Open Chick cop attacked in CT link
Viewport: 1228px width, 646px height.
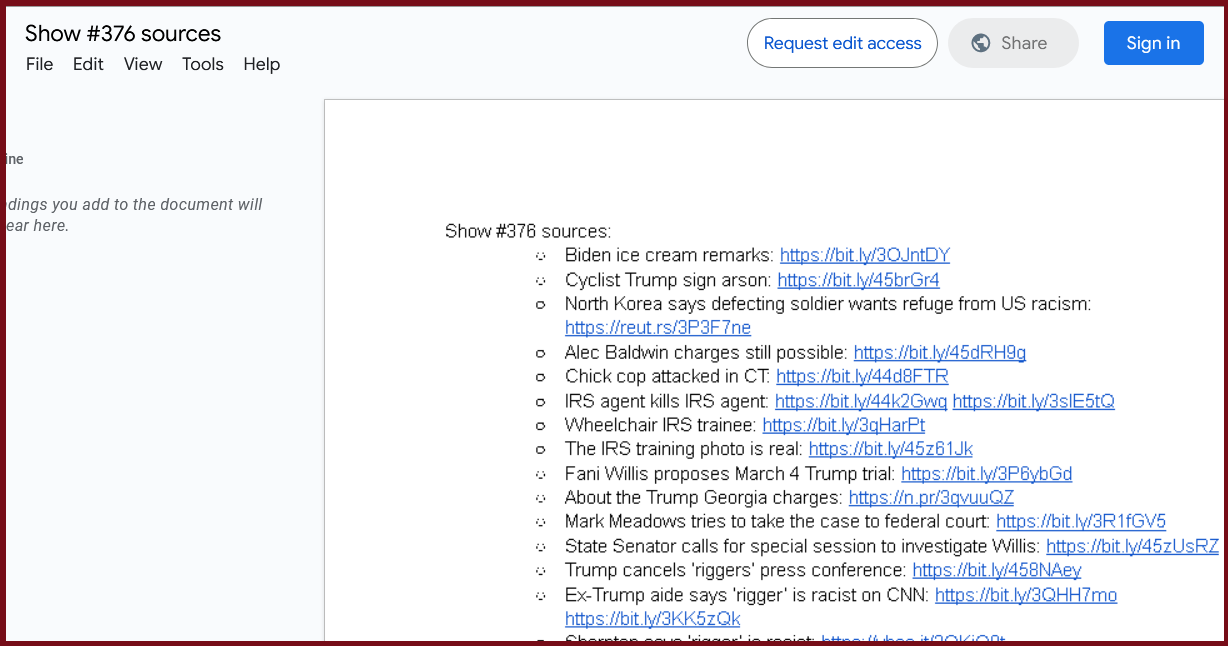[x=862, y=377]
